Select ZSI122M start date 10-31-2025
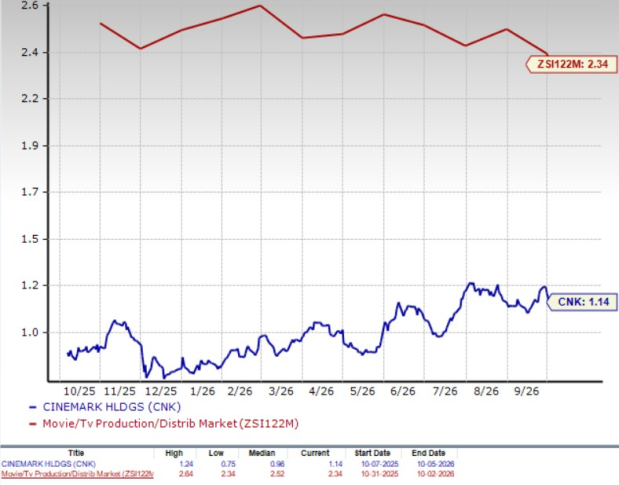This screenshot has width=619, height=485. 380,474
